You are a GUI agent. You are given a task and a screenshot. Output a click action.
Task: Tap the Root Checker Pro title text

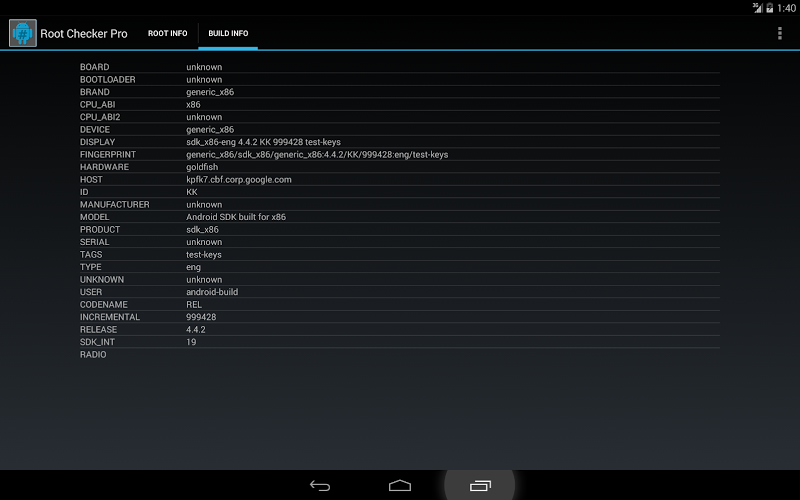click(x=84, y=34)
